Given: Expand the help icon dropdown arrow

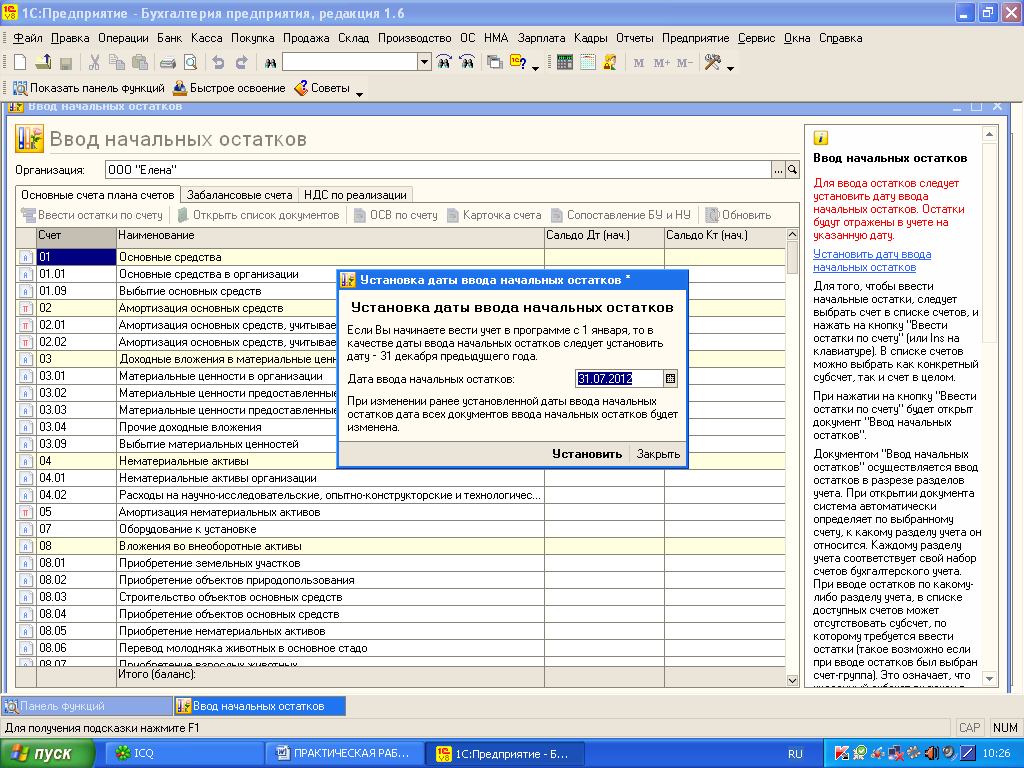Looking at the screenshot, I should click(536, 67).
